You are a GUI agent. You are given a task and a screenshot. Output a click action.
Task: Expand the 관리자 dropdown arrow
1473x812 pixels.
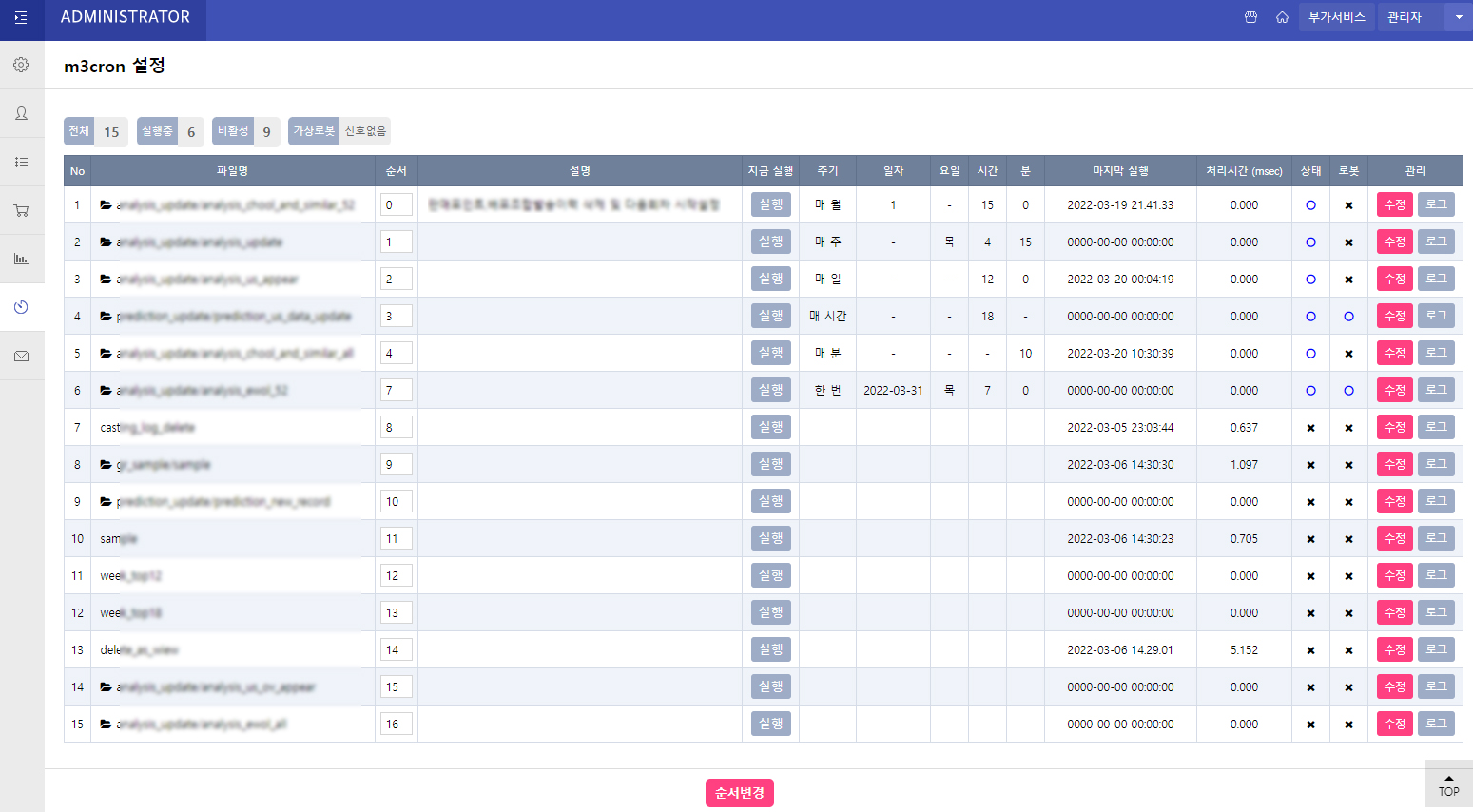1458,17
